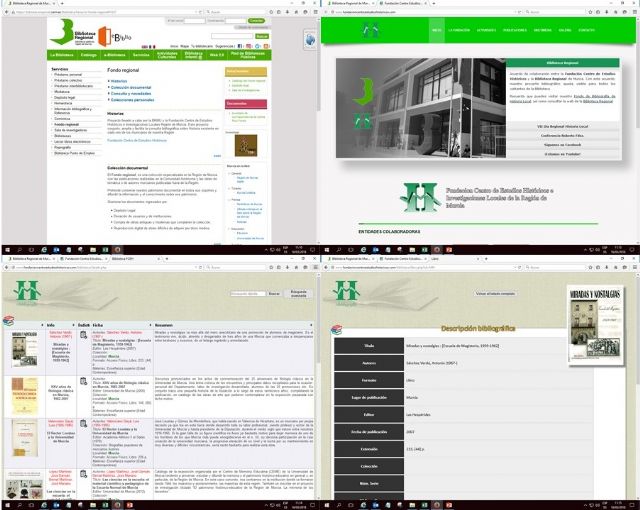Open Facebook icon on Biblioteca Regional page

tap(240, 46)
